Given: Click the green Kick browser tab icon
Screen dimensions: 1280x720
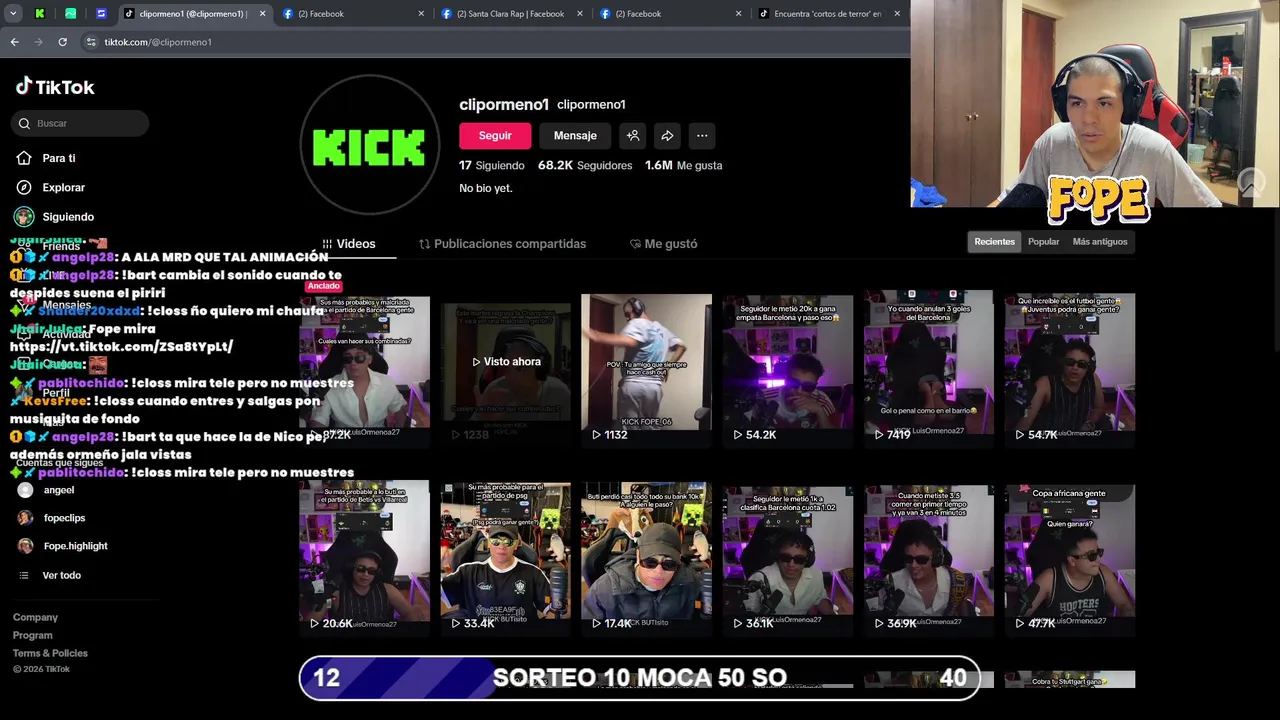Looking at the screenshot, I should tap(40, 14).
